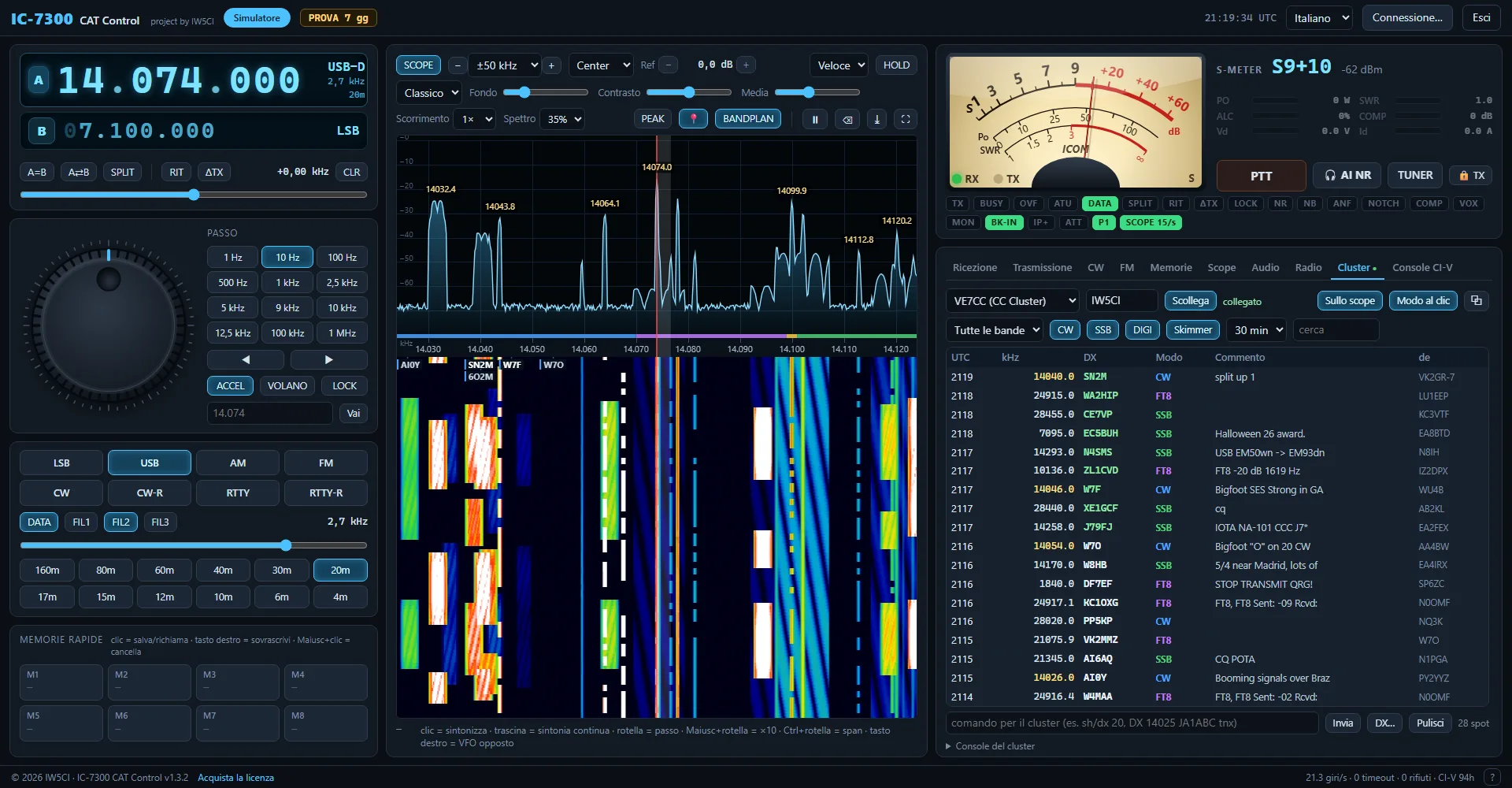Image resolution: width=1512 pixels, height=788 pixels.
Task: Expand the Console del cluster section
Action: tap(990, 746)
